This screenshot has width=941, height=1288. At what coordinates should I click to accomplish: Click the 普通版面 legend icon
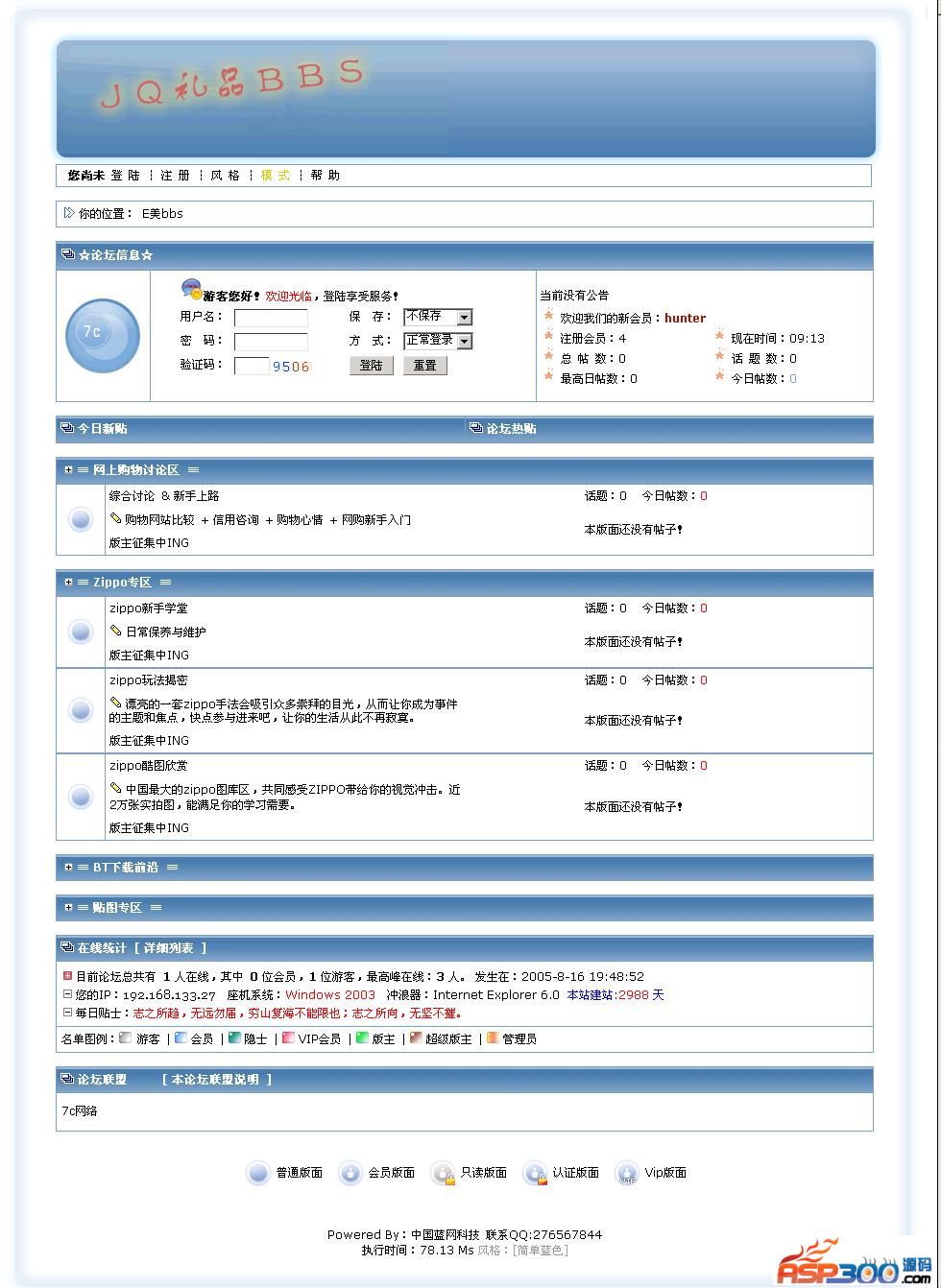pyautogui.click(x=258, y=1173)
